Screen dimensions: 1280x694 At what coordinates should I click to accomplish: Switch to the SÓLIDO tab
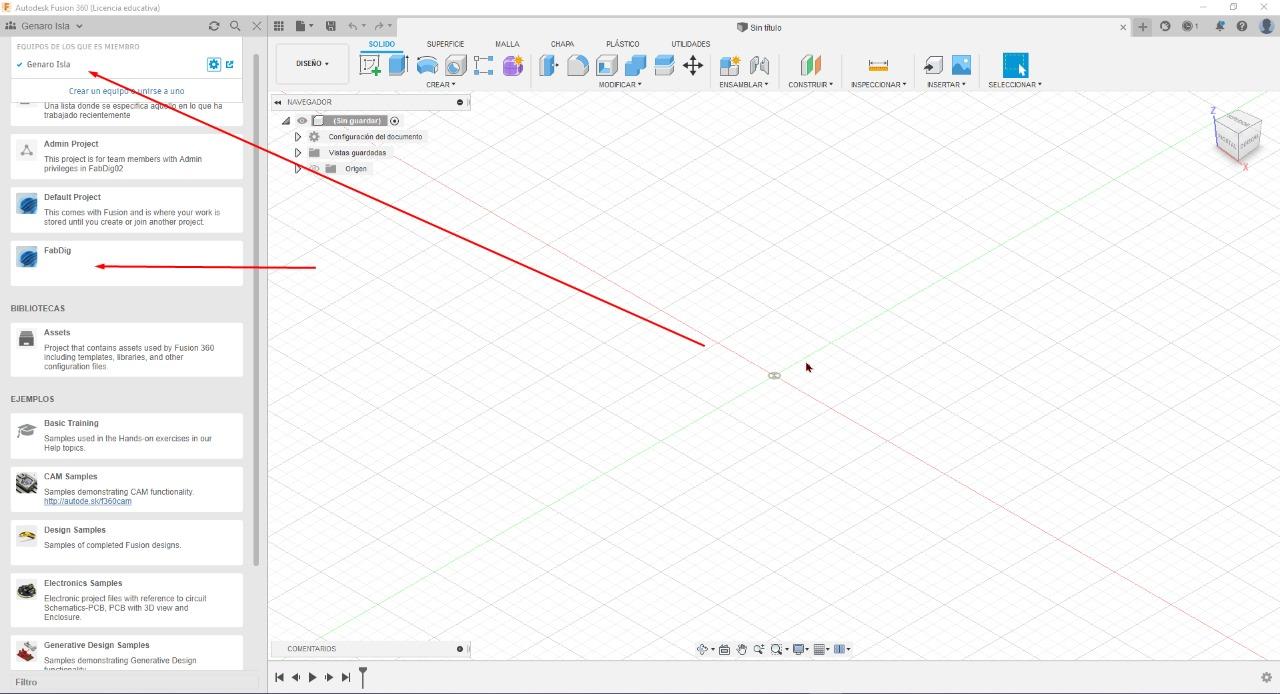pyautogui.click(x=381, y=44)
